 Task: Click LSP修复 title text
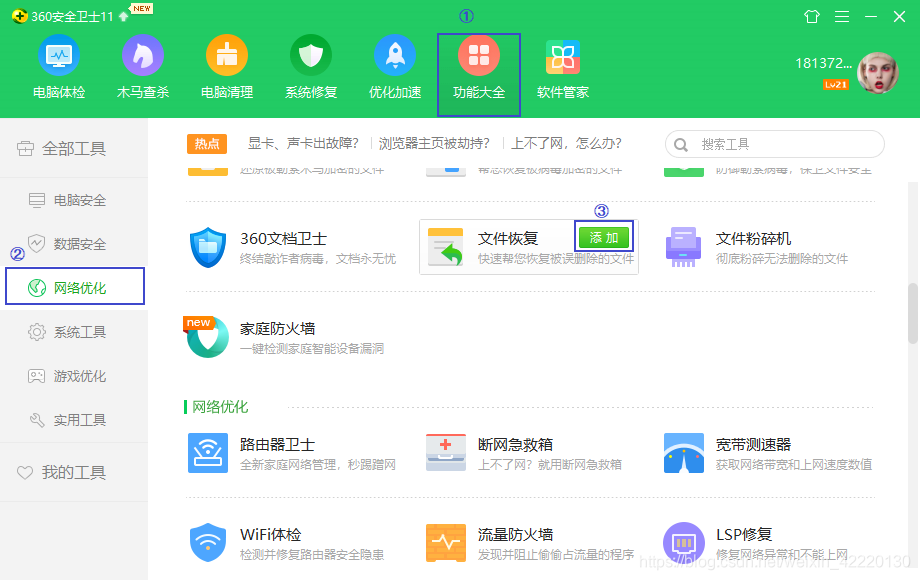(x=744, y=534)
